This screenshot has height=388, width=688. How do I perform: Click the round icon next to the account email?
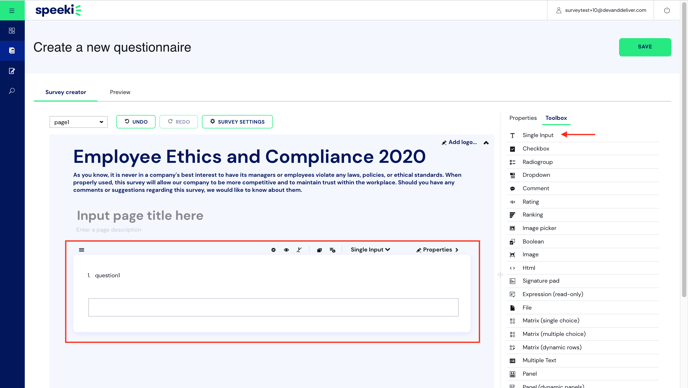point(666,10)
